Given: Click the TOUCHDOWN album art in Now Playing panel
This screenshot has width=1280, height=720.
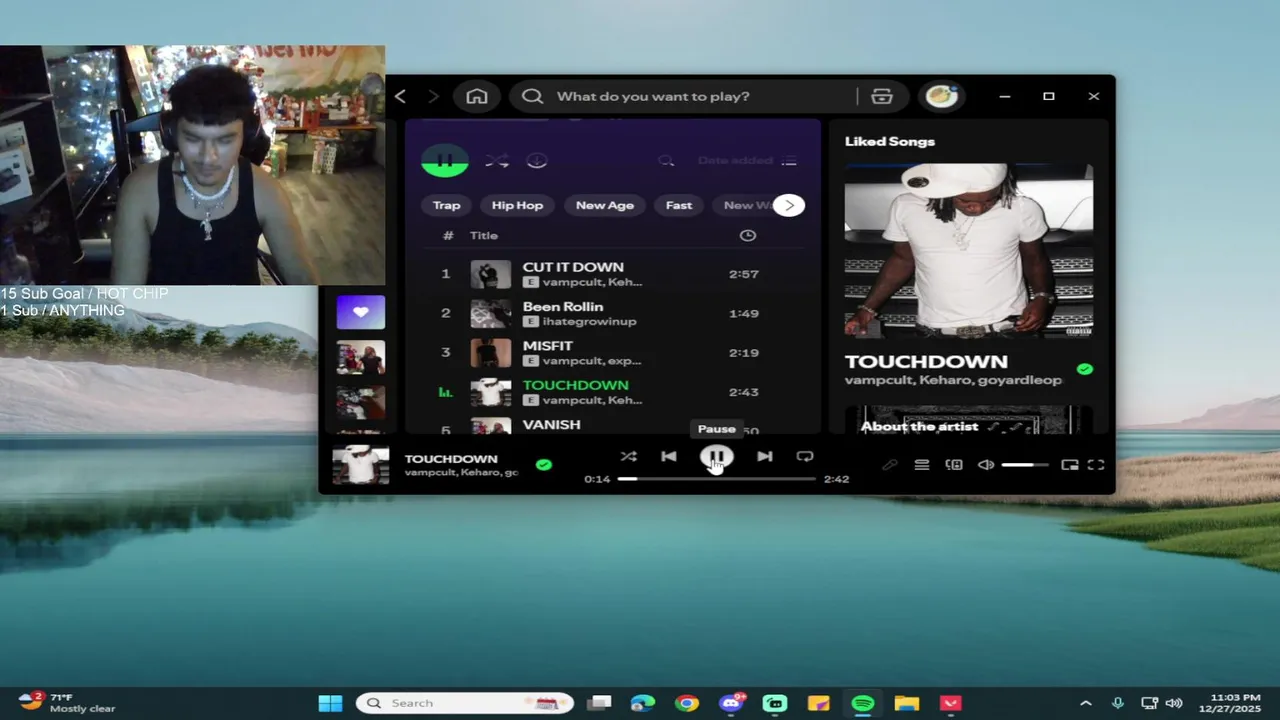Looking at the screenshot, I should point(968,250).
